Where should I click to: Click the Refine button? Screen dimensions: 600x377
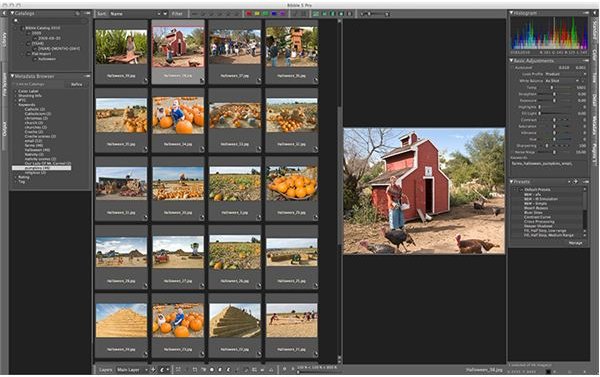click(x=77, y=84)
